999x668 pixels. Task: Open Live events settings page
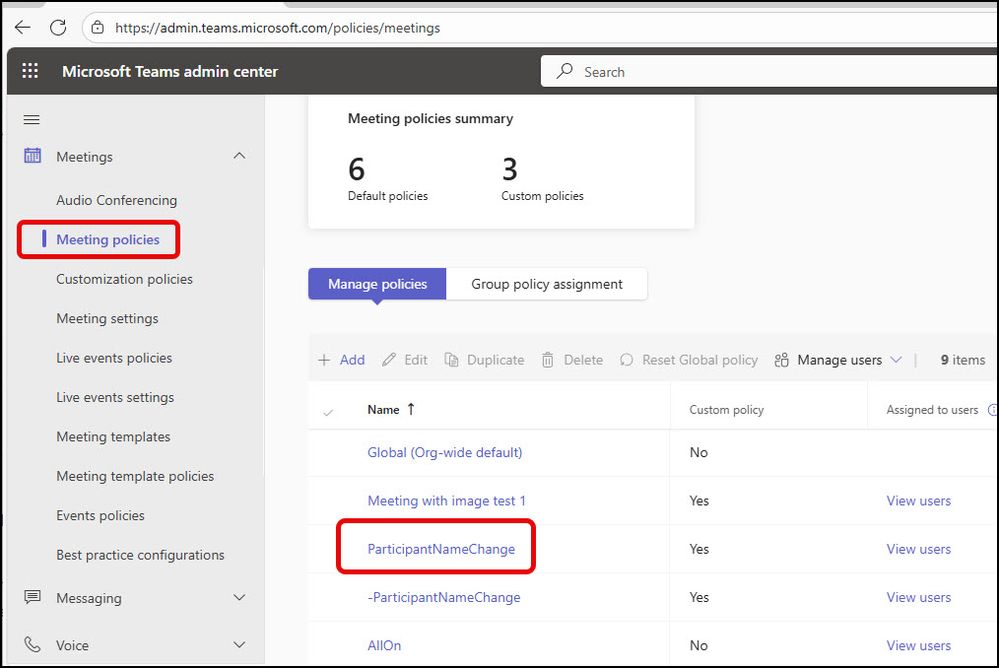pos(115,398)
